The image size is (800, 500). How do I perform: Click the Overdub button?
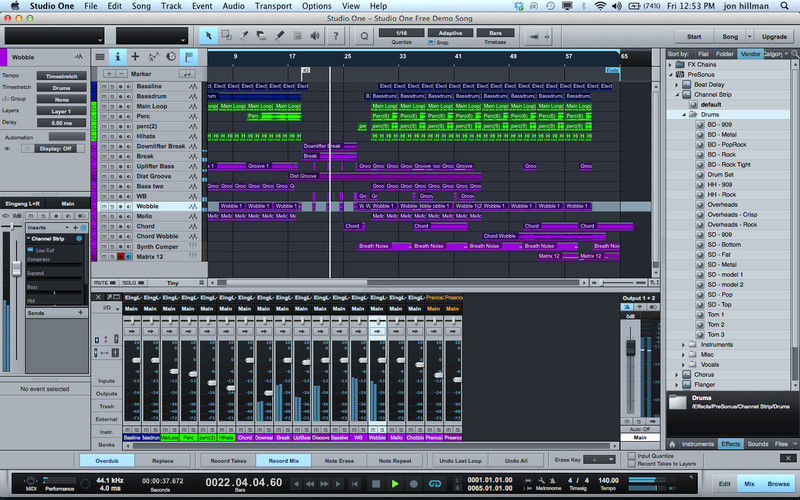coord(107,460)
